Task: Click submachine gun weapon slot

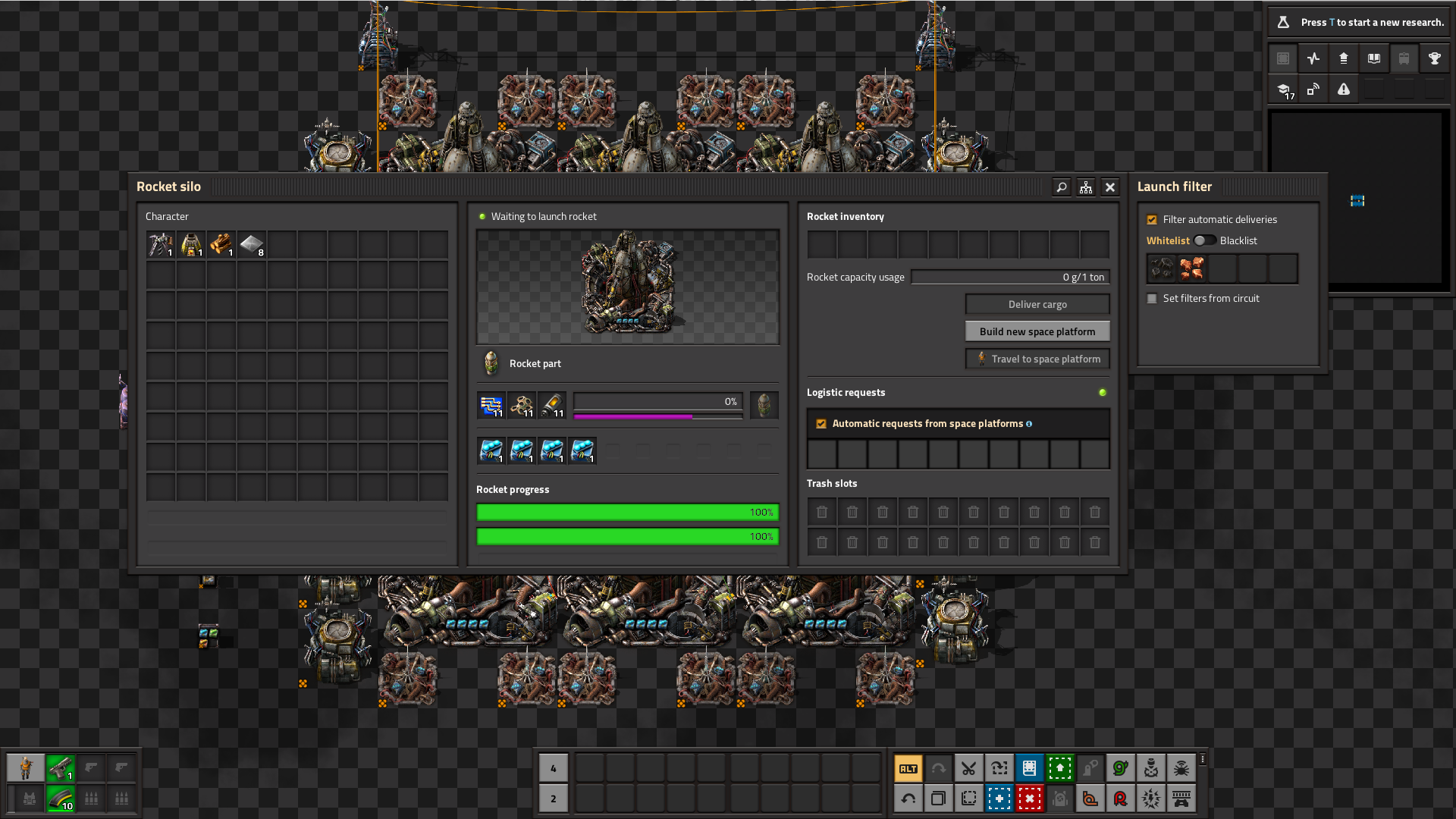Action: pos(61,768)
